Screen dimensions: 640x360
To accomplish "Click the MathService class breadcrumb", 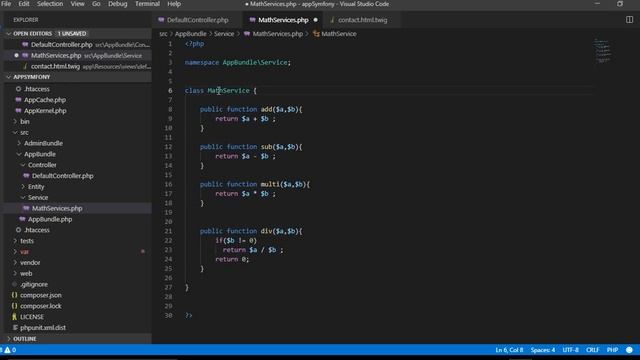I will 338,34.
